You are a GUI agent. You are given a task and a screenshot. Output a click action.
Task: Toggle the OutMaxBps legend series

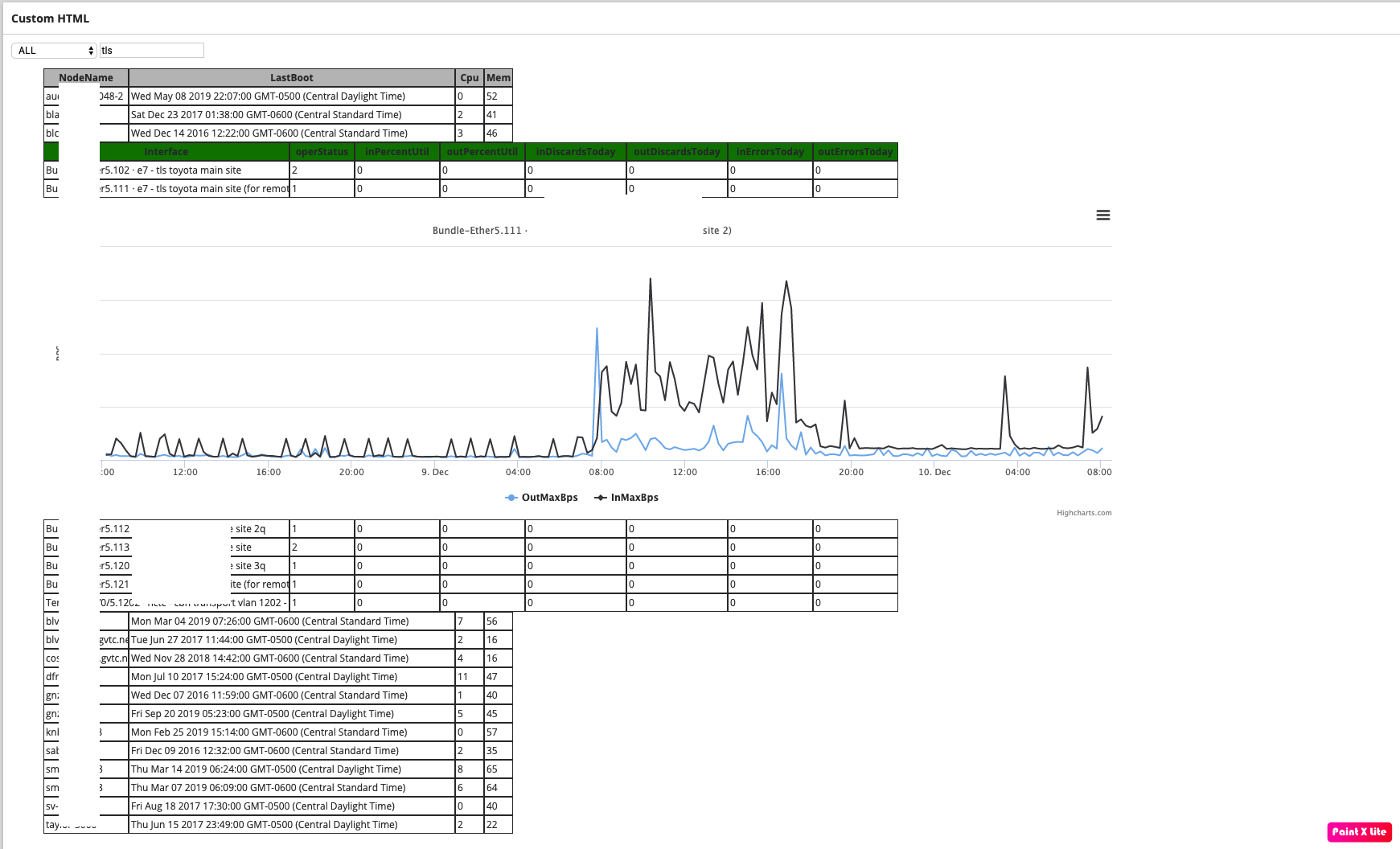pyautogui.click(x=541, y=498)
